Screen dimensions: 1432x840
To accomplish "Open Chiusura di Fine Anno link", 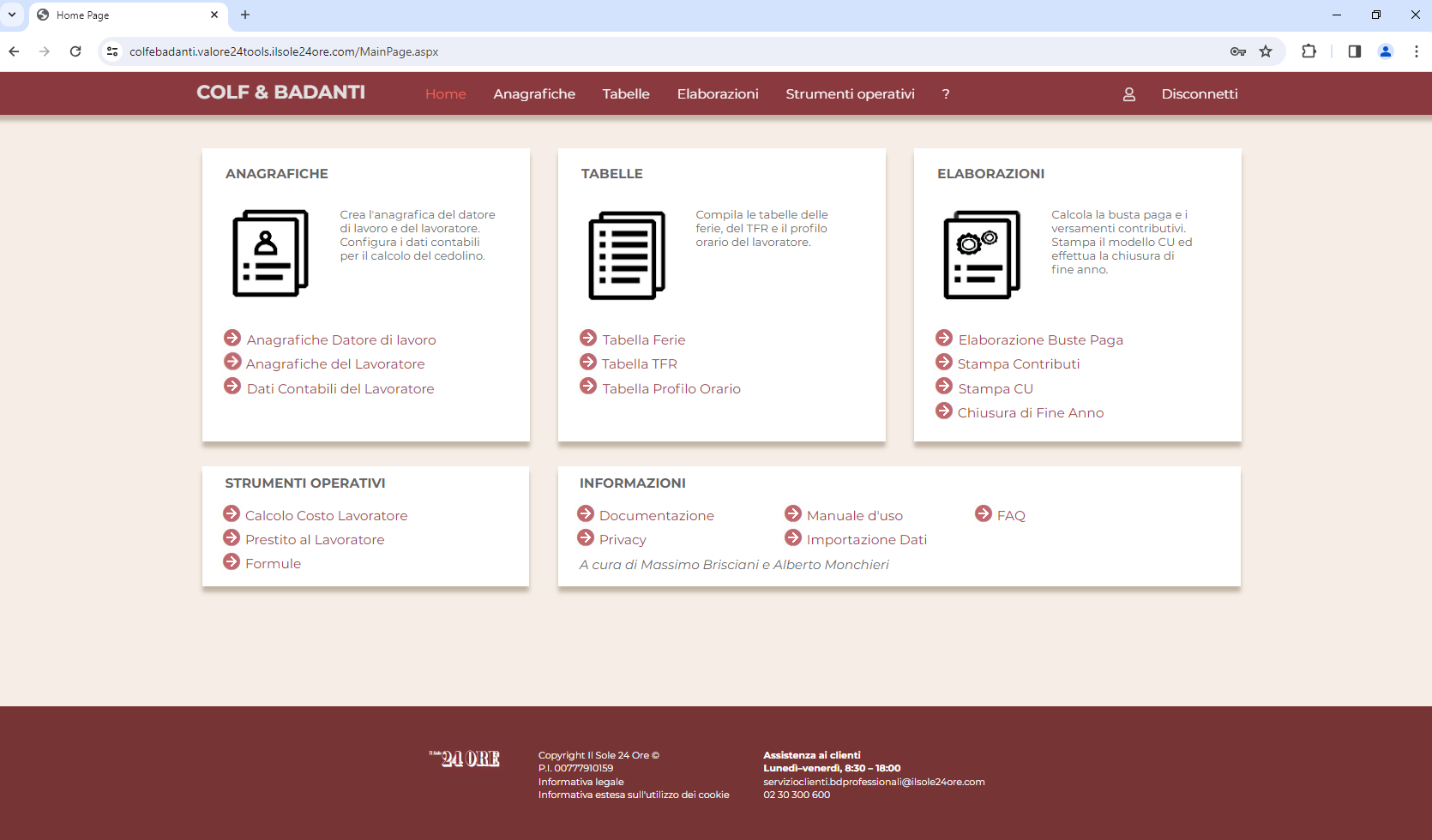I will tap(1031, 413).
